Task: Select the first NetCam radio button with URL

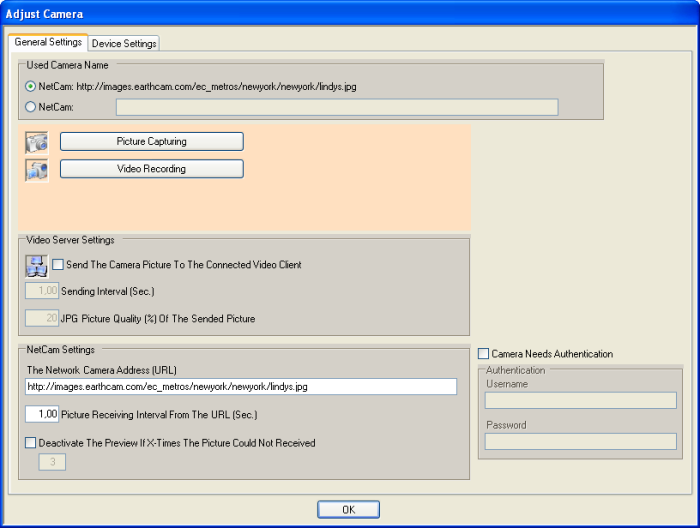Action: click(x=31, y=87)
